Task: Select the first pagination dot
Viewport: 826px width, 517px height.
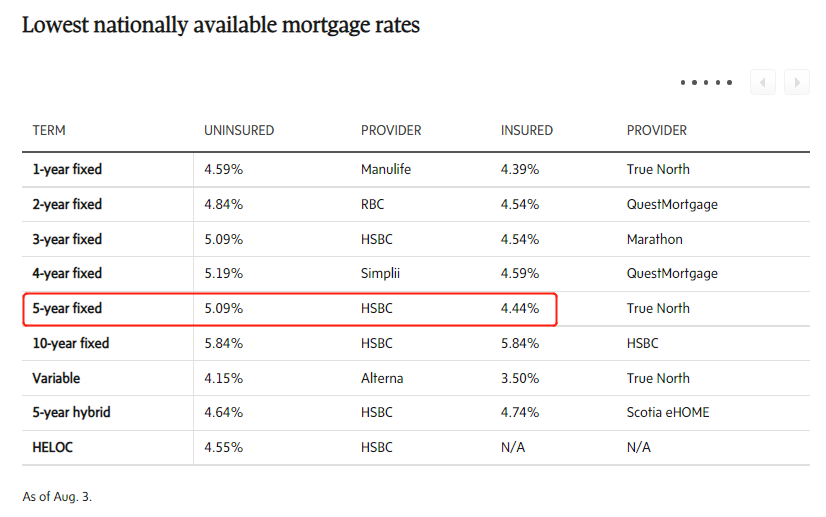Action: (683, 82)
